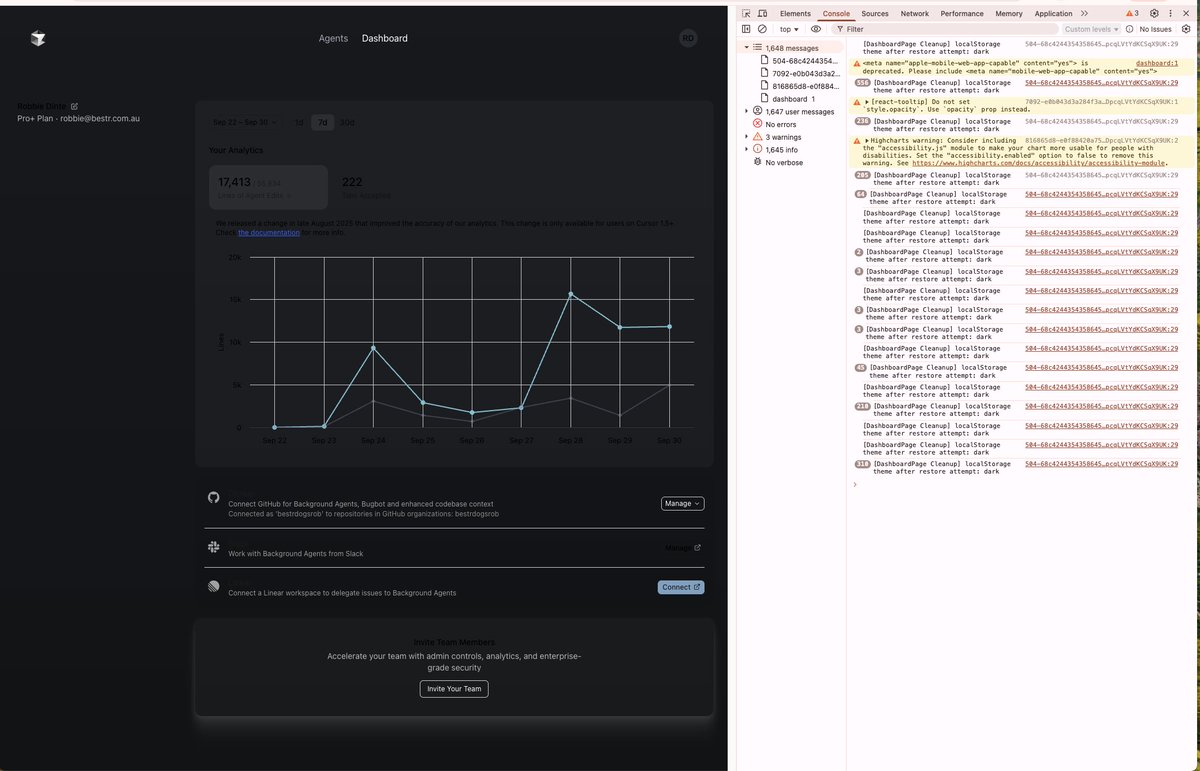The height and width of the screenshot is (771, 1200).
Task: Toggle the console sidebar panel icon
Action: (x=746, y=29)
